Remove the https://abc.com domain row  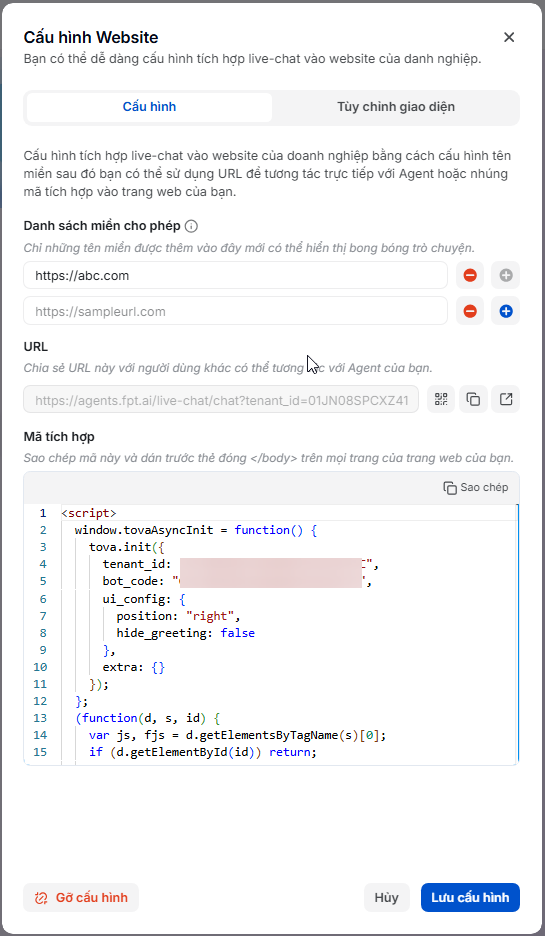tap(470, 276)
